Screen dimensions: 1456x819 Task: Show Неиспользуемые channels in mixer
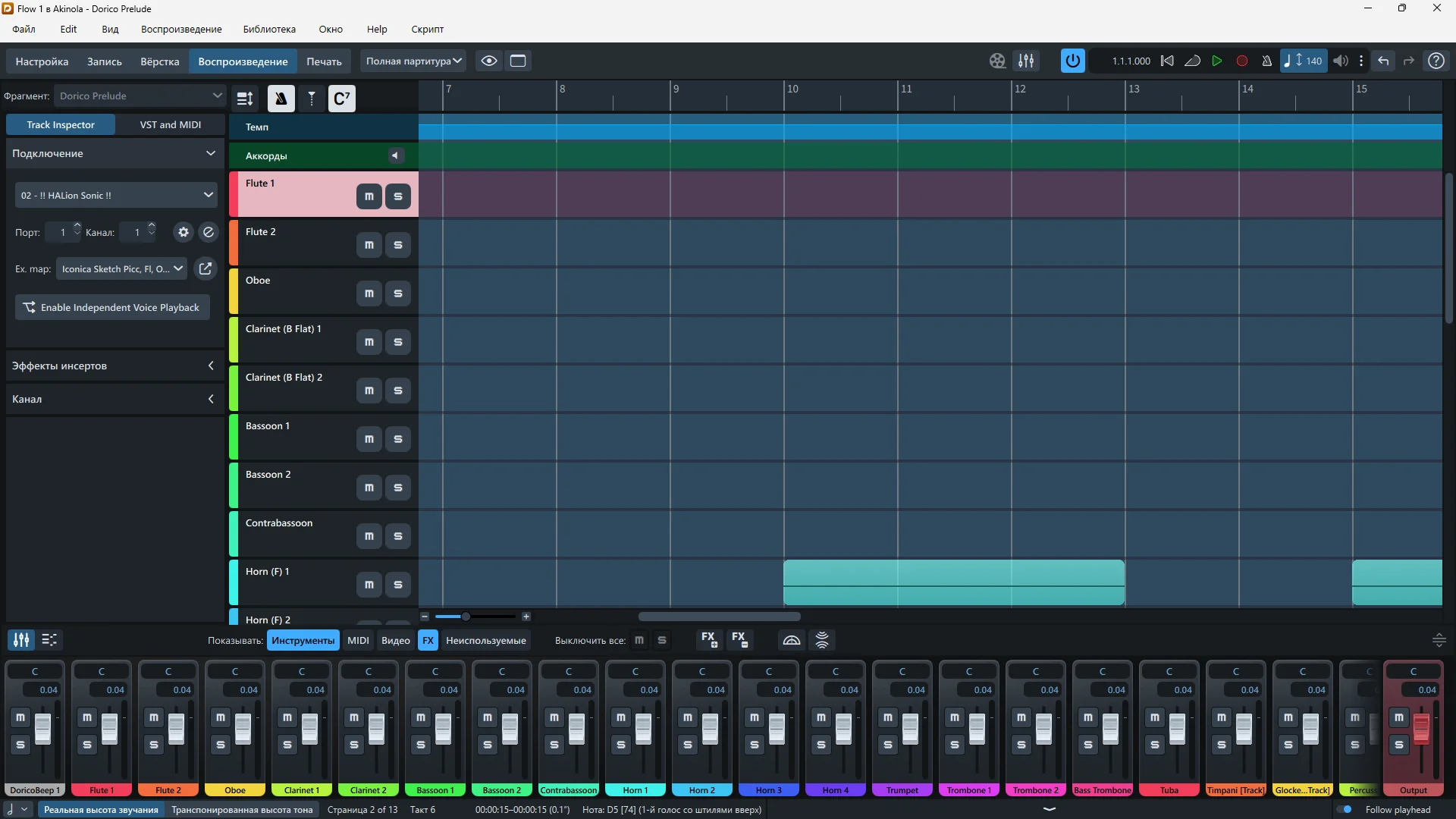[485, 640]
